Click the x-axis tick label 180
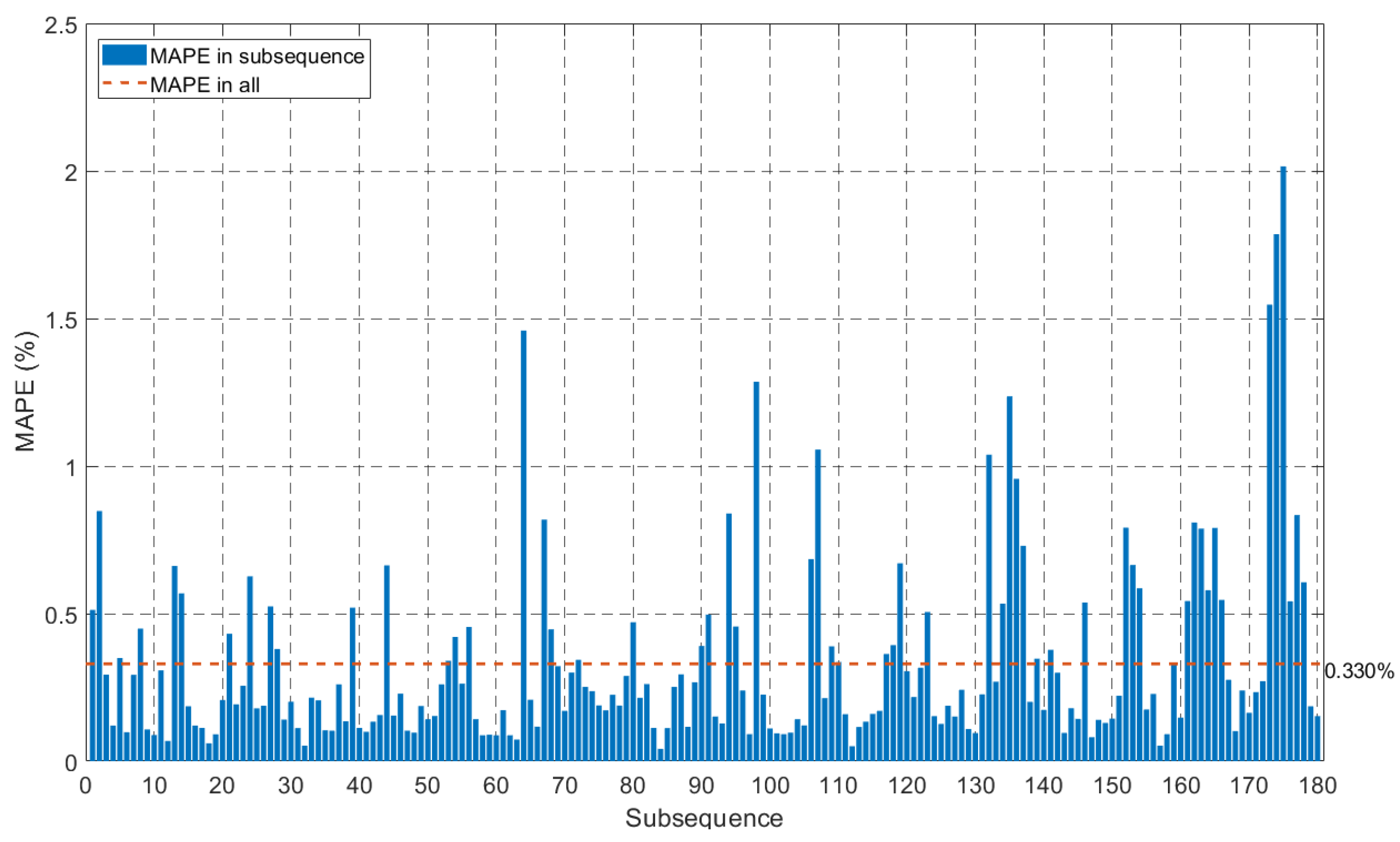1400x842 pixels. pyautogui.click(x=1317, y=785)
